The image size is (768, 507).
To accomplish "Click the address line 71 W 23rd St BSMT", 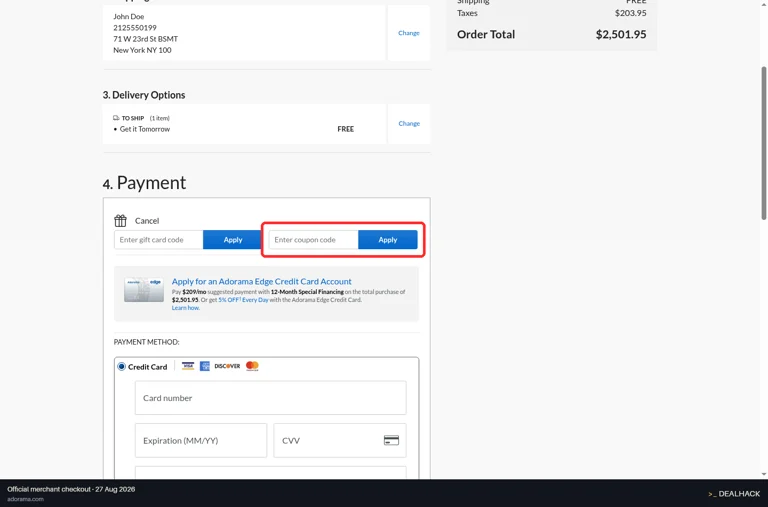I will tap(145, 39).
